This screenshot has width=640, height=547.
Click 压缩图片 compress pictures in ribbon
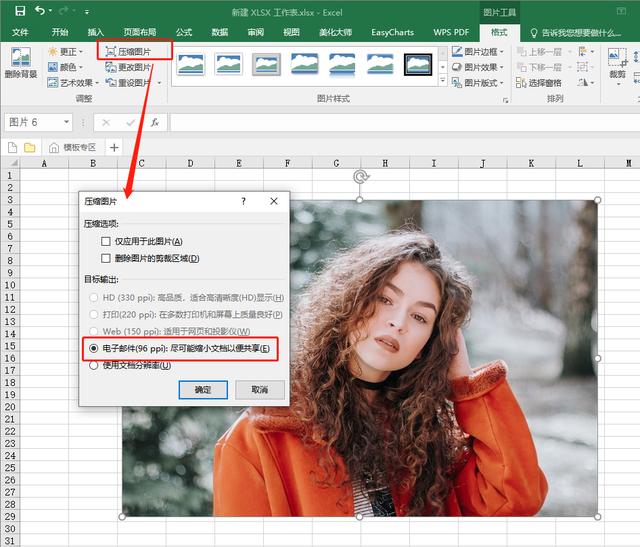coord(135,50)
